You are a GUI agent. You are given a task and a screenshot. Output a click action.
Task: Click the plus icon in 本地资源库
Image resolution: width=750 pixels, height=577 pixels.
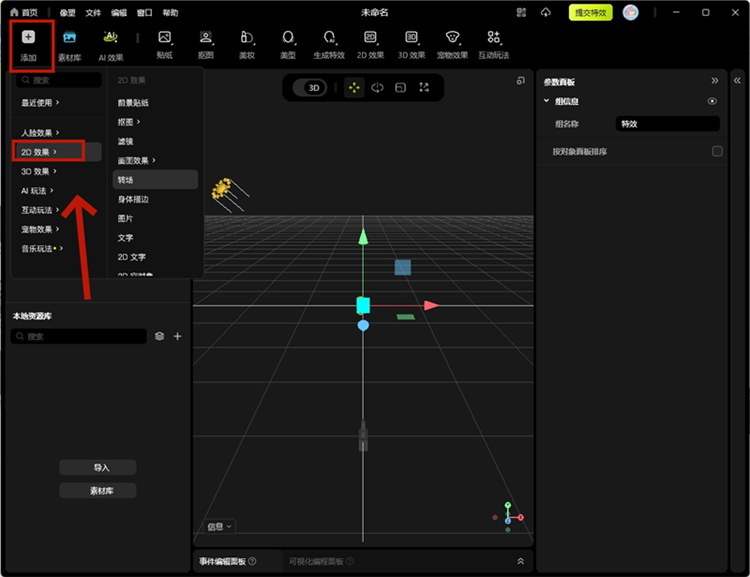point(178,337)
